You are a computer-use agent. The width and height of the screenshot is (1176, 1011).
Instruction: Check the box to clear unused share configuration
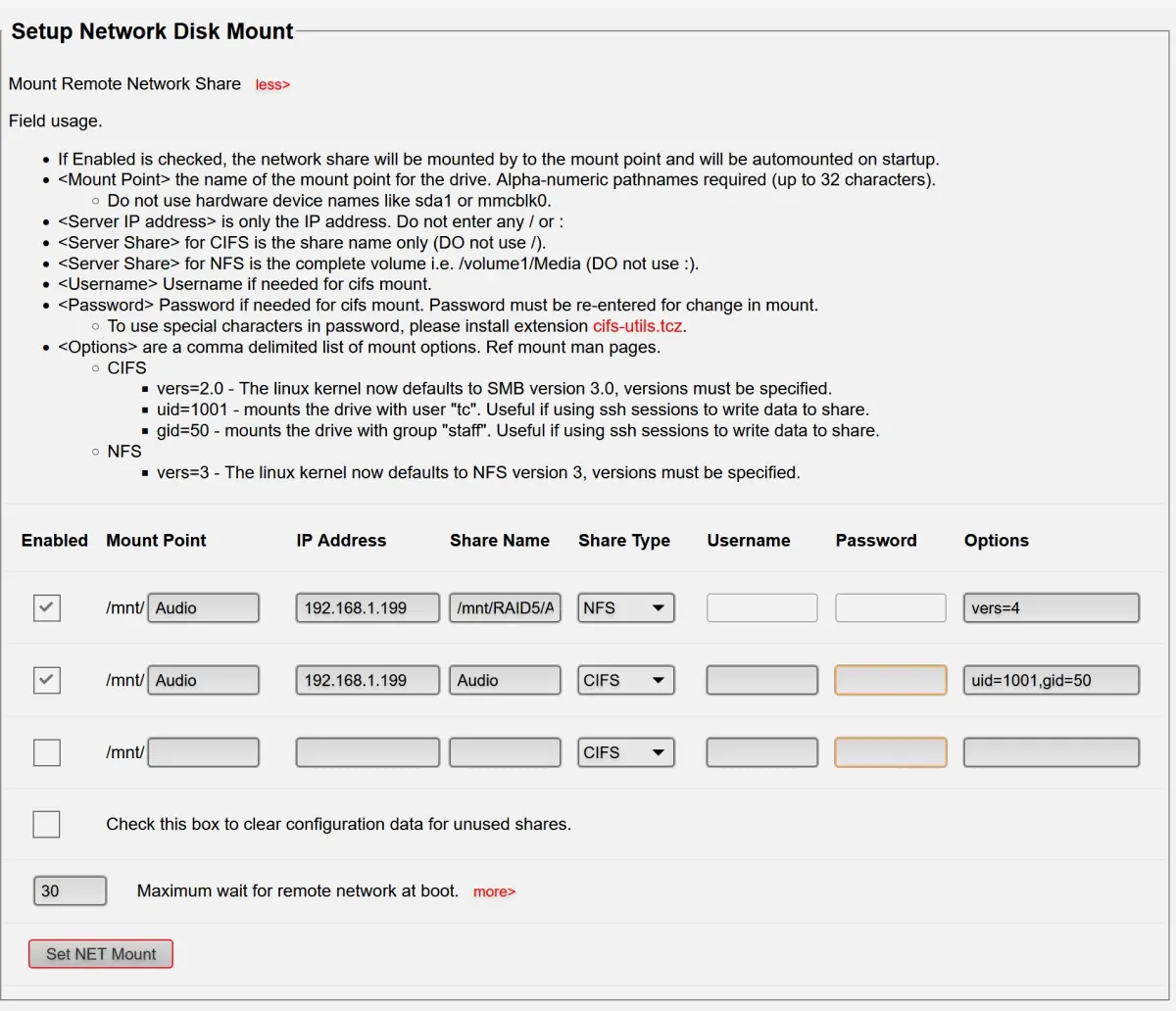pyautogui.click(x=47, y=824)
